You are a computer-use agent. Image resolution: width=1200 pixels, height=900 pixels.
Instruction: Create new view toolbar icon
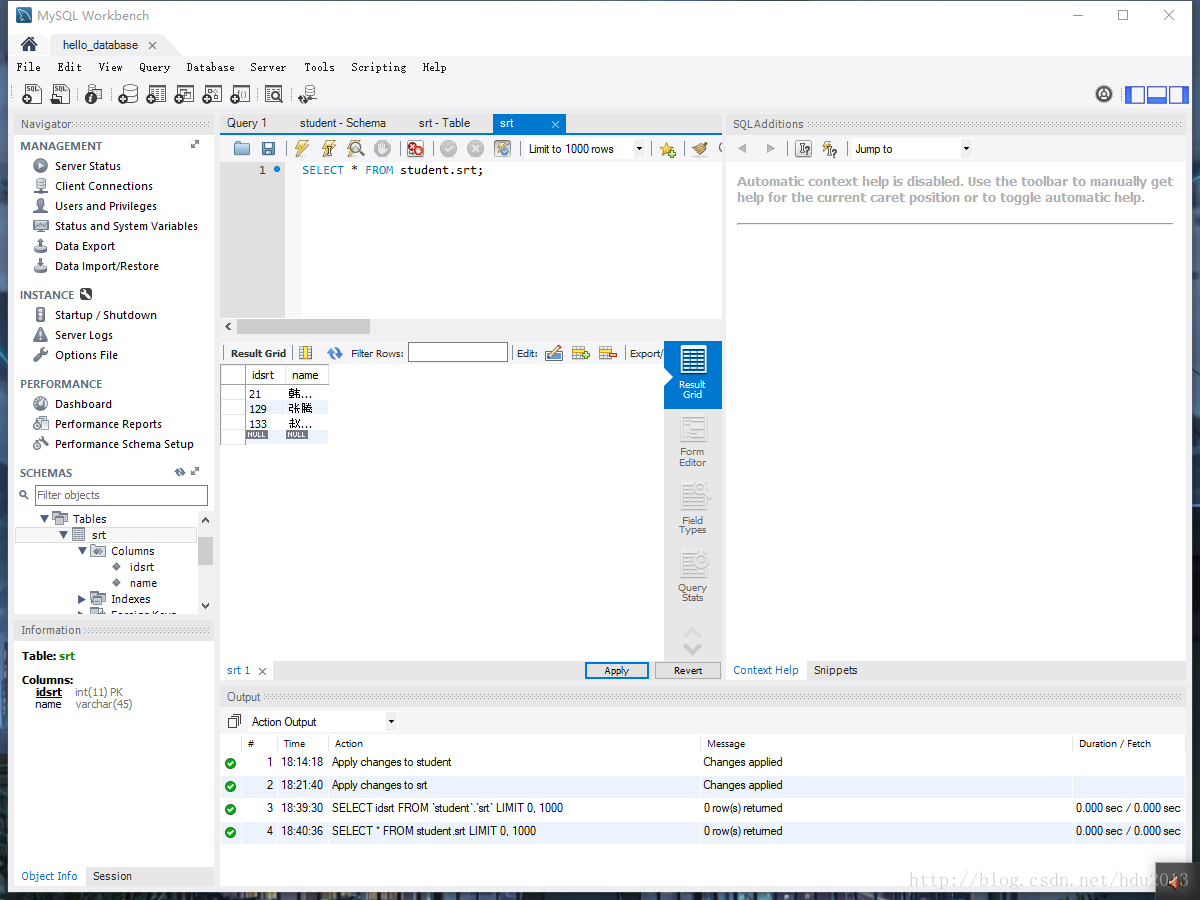184,94
